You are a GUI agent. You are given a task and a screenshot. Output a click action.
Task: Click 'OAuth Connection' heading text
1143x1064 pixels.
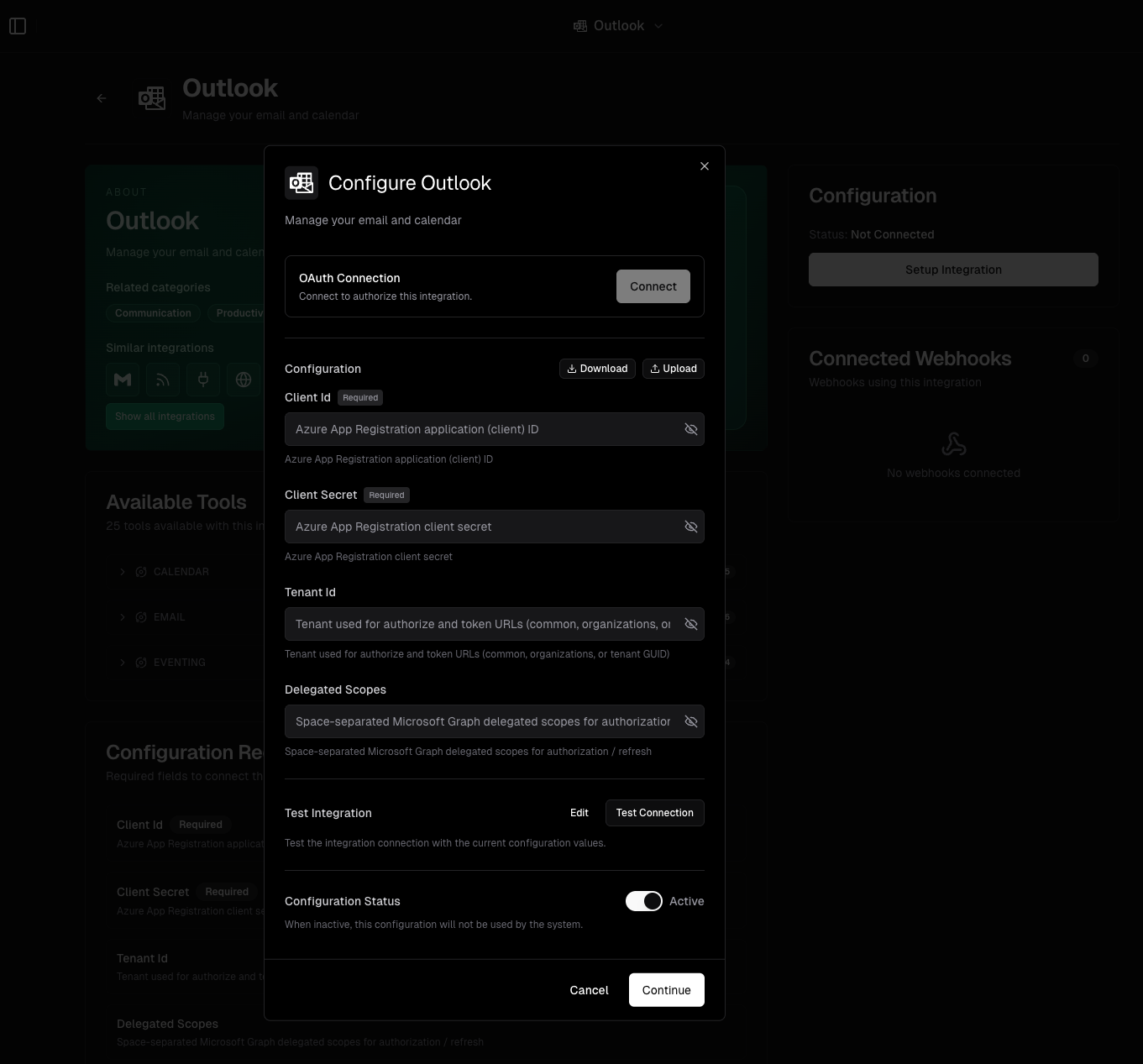pyautogui.click(x=349, y=278)
